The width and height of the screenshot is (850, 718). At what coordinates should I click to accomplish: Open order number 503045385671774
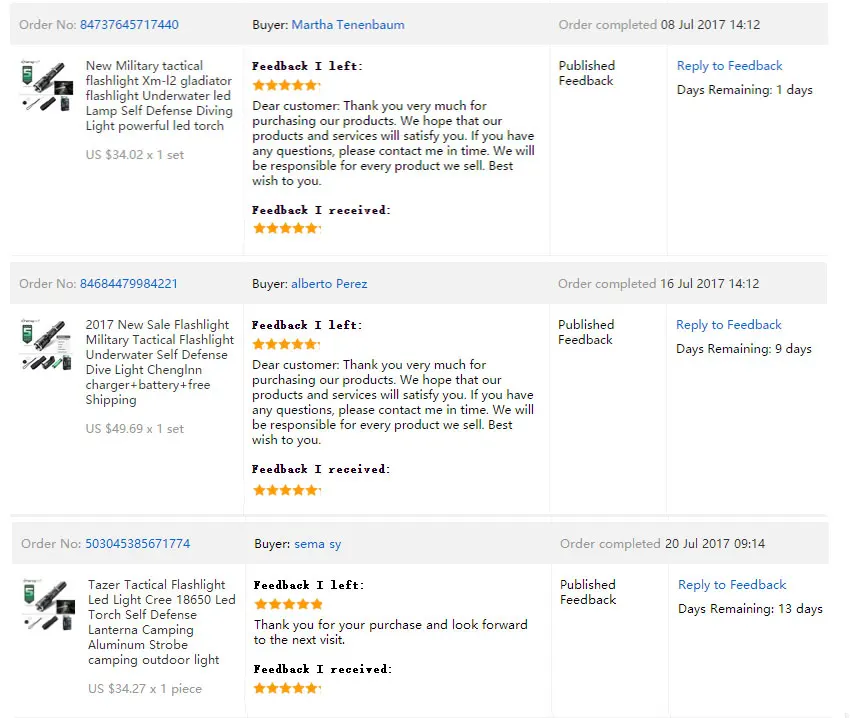138,543
